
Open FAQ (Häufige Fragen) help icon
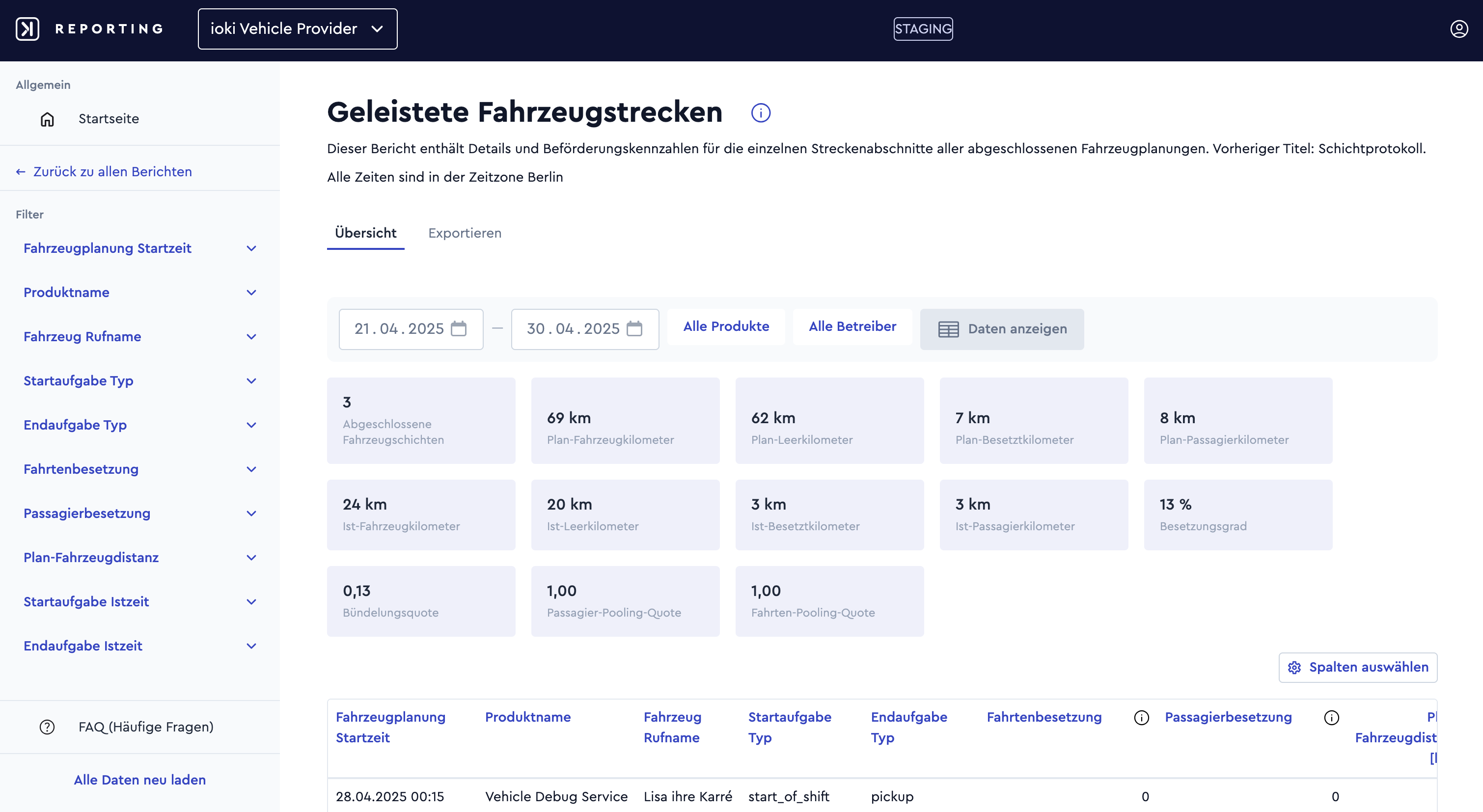pos(47,727)
